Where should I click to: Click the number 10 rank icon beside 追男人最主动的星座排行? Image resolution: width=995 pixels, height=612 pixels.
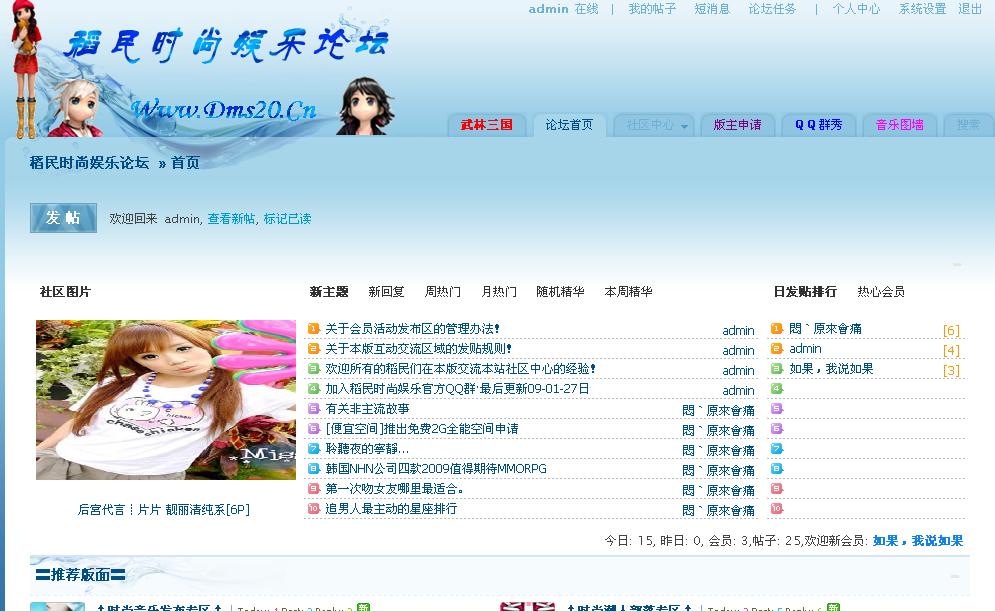(x=313, y=509)
